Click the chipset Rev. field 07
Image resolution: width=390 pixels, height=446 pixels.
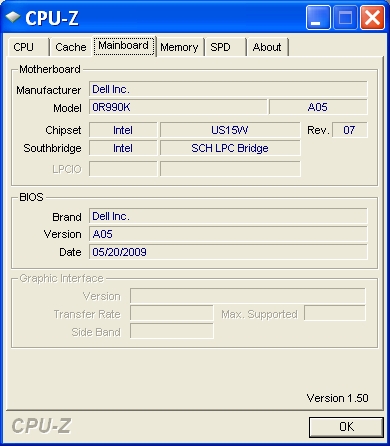tap(350, 130)
